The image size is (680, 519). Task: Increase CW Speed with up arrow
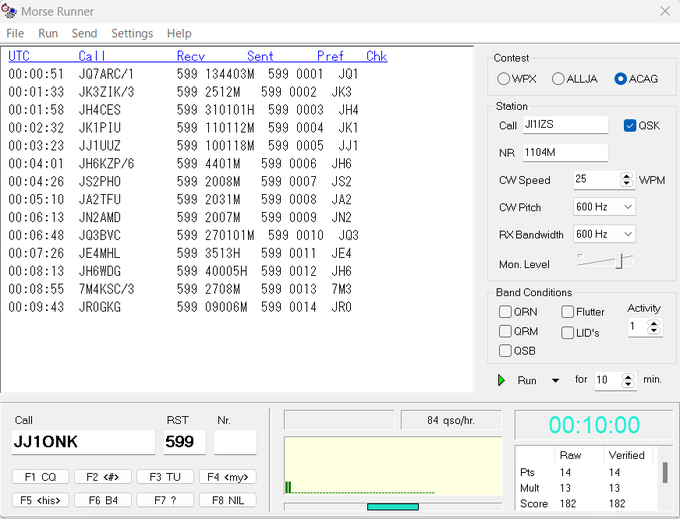pyautogui.click(x=626, y=176)
